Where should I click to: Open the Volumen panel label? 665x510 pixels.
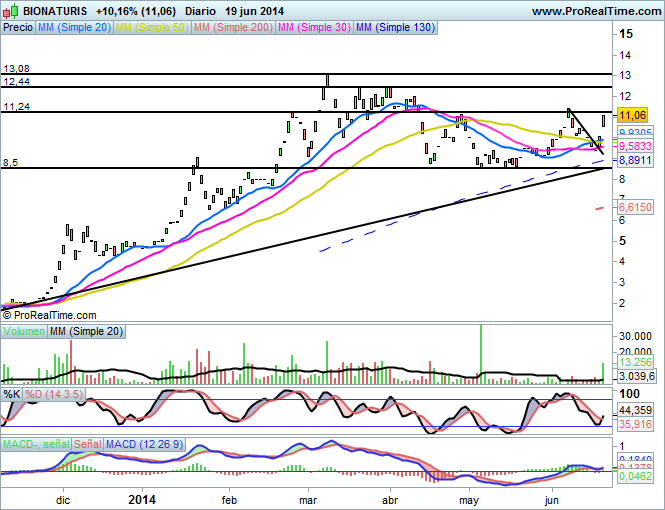(23, 331)
